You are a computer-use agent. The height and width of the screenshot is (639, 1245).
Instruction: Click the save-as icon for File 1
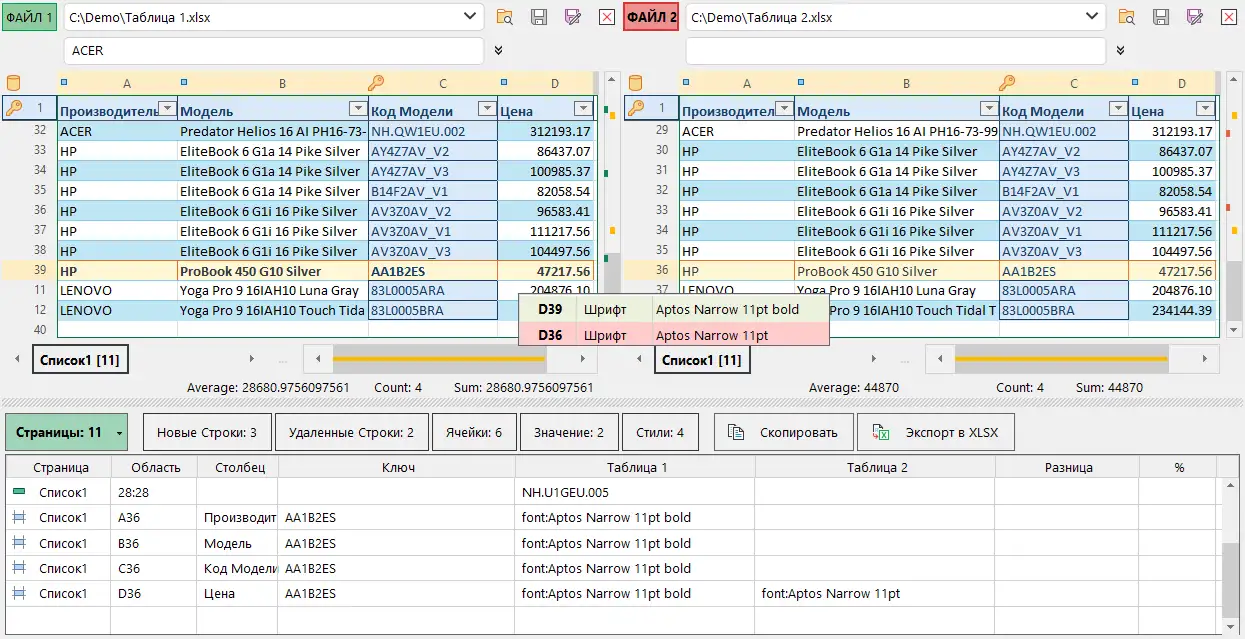(x=573, y=17)
